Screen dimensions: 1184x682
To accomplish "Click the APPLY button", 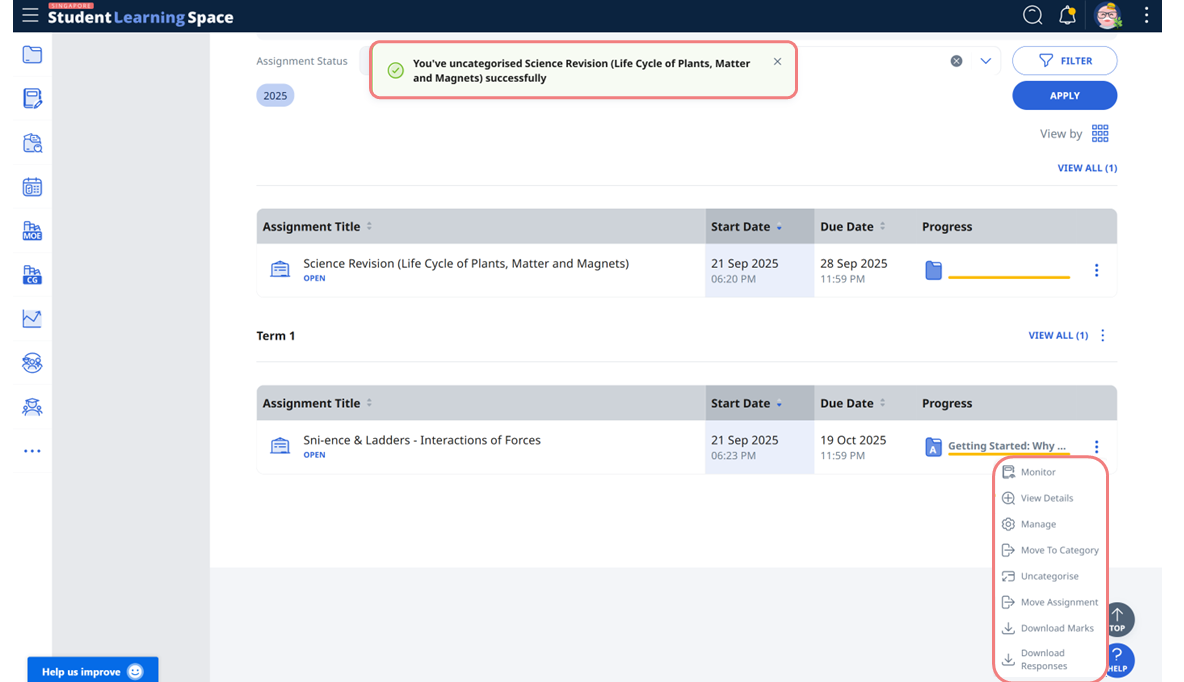I will pyautogui.click(x=1064, y=95).
